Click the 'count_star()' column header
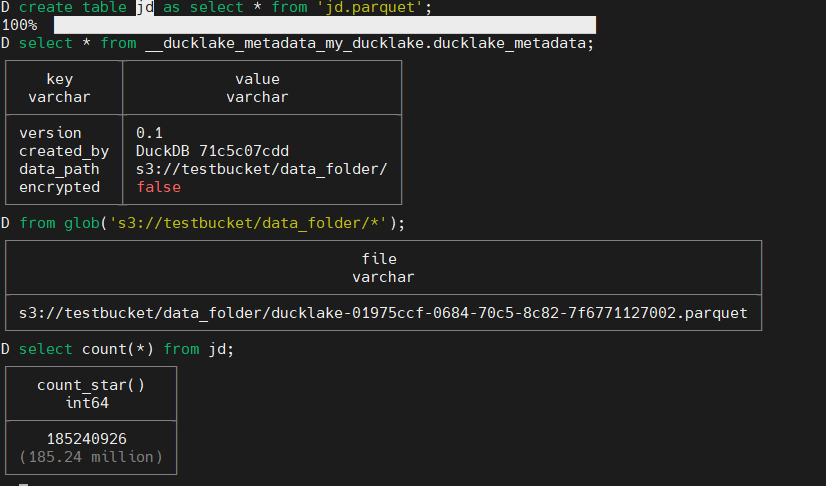The image size is (826, 486). coord(91,385)
